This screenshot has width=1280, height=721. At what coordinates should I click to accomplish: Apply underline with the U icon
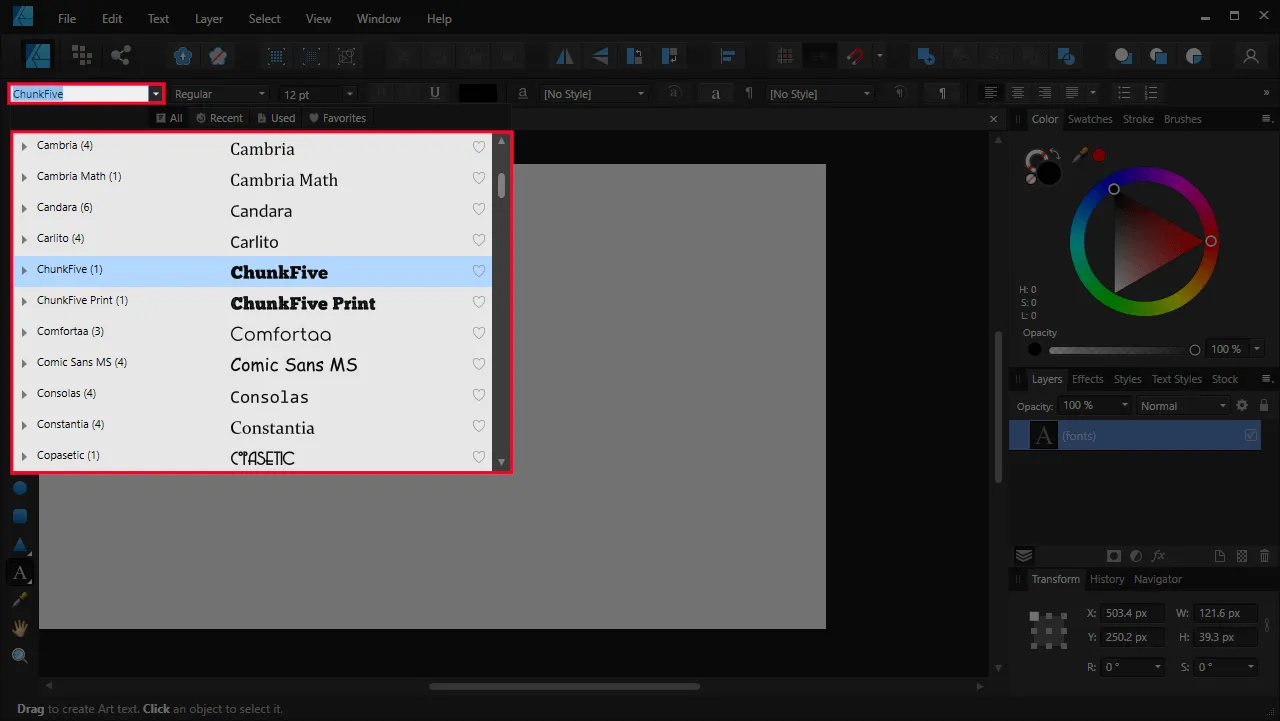point(435,93)
